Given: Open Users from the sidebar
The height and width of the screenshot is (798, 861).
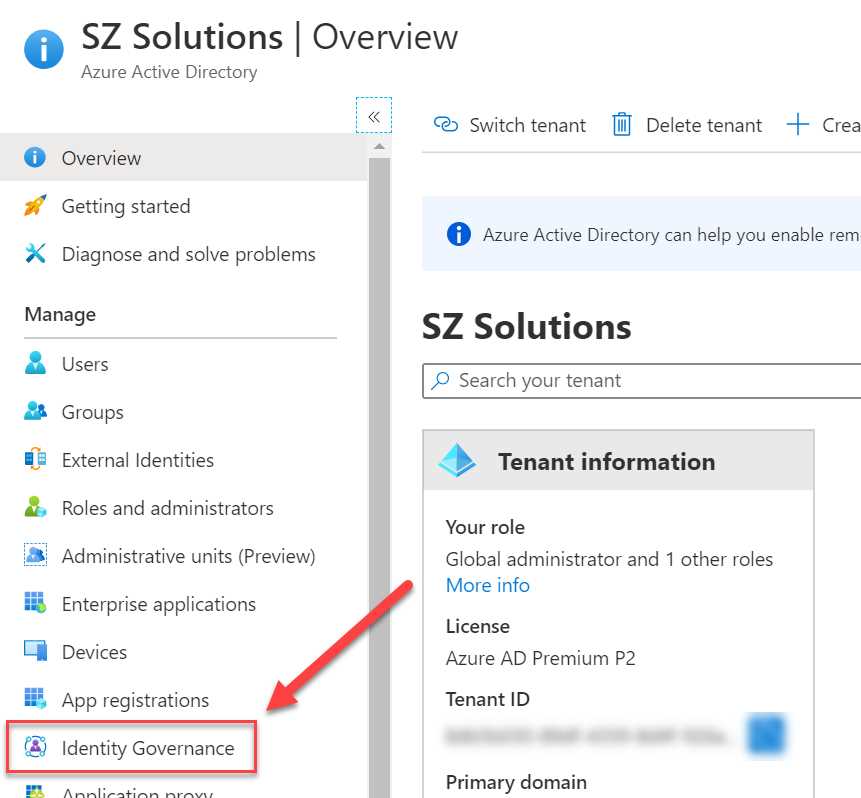Looking at the screenshot, I should (85, 363).
